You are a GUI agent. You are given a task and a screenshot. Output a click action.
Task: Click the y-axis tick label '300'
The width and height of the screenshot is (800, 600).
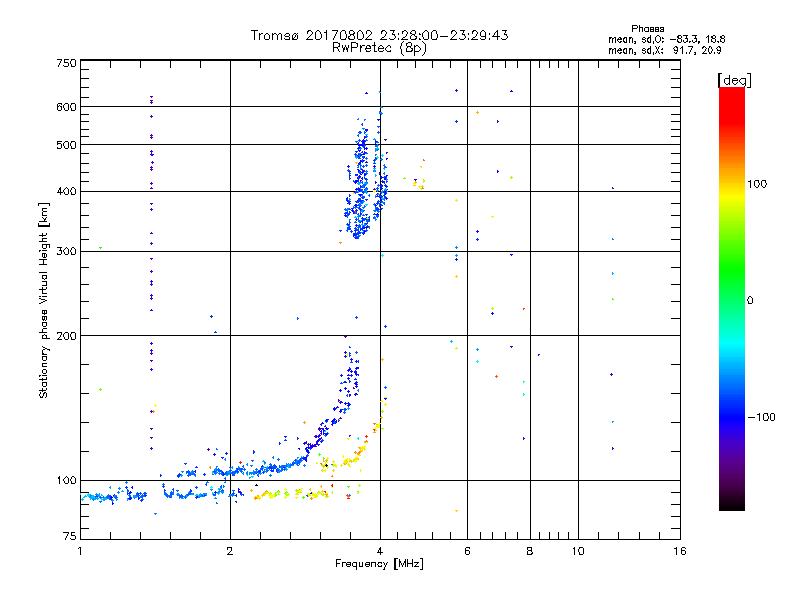click(x=66, y=251)
